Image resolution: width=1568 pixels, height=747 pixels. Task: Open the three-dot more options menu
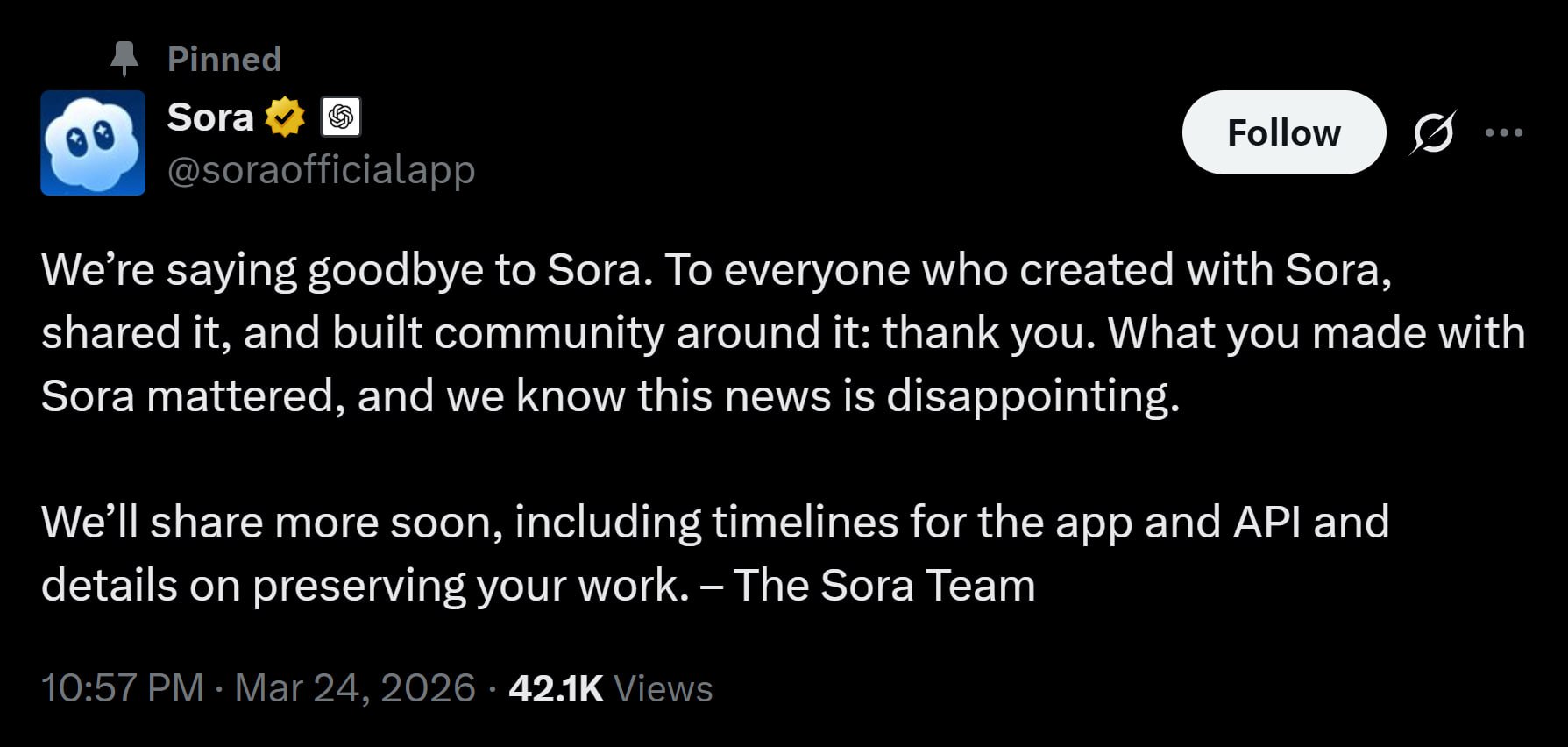click(x=1504, y=133)
